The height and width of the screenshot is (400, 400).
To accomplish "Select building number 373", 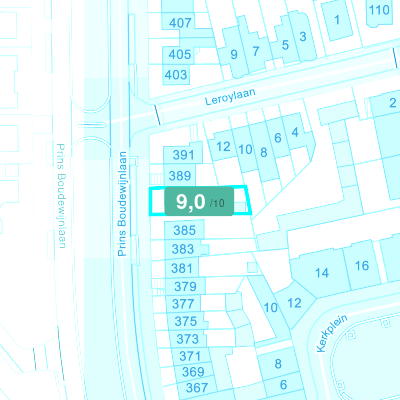I will coord(187,339).
